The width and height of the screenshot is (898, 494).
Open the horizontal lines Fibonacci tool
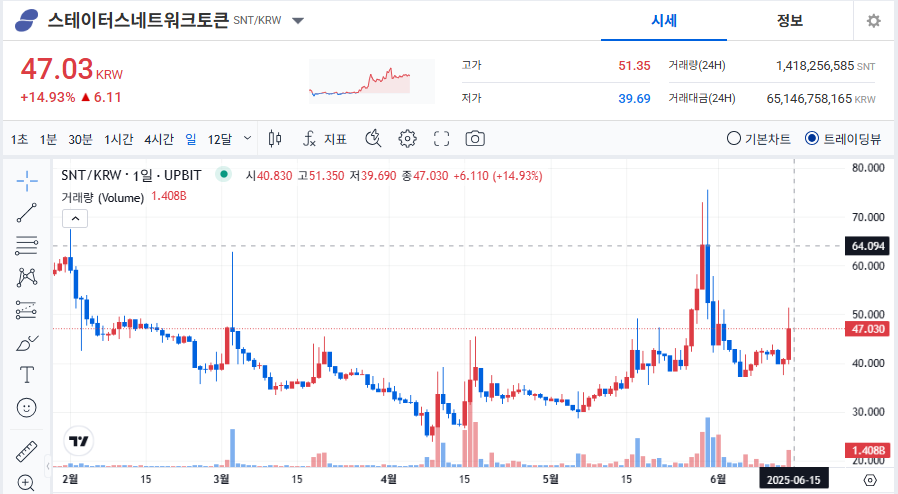pyautogui.click(x=27, y=246)
